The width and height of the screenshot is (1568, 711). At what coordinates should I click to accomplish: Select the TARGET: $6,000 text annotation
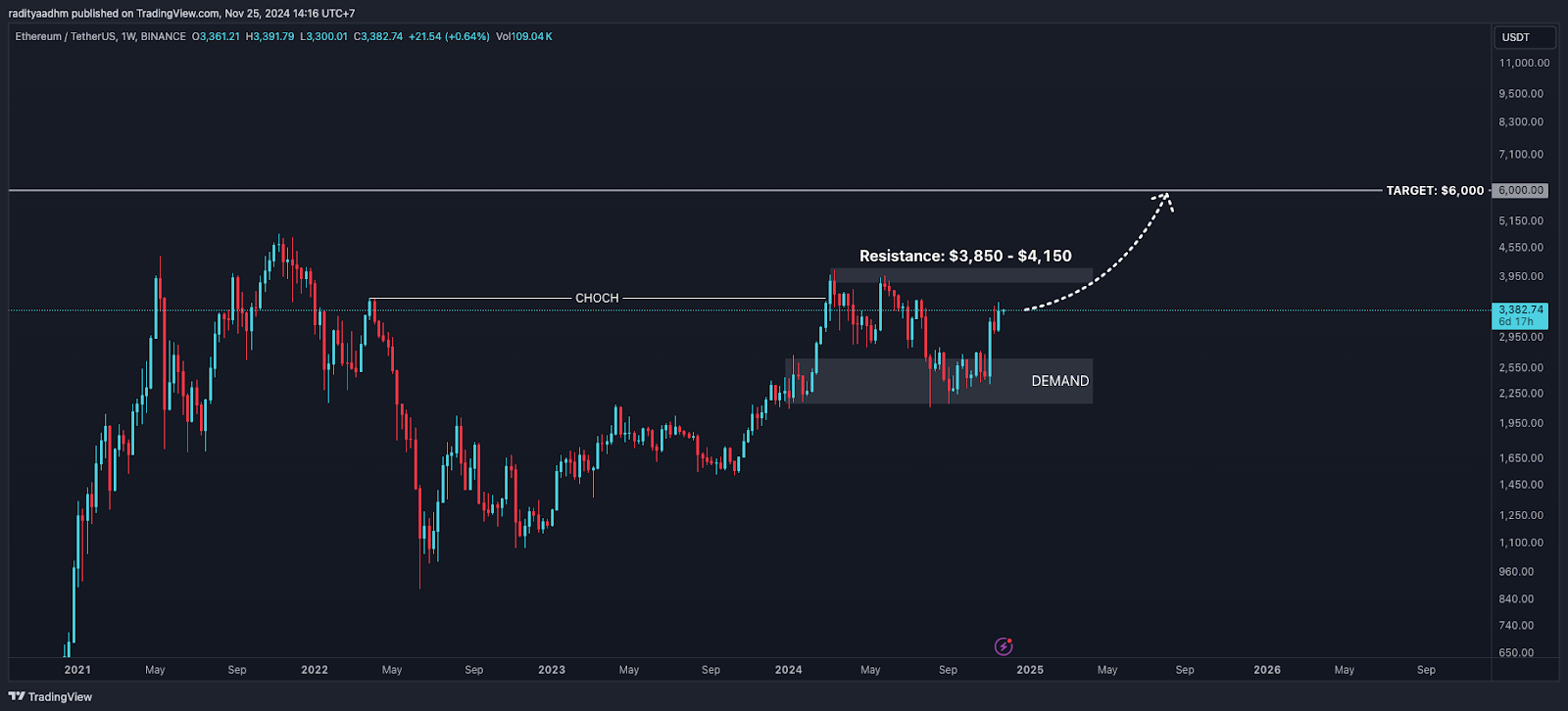[x=1435, y=190]
